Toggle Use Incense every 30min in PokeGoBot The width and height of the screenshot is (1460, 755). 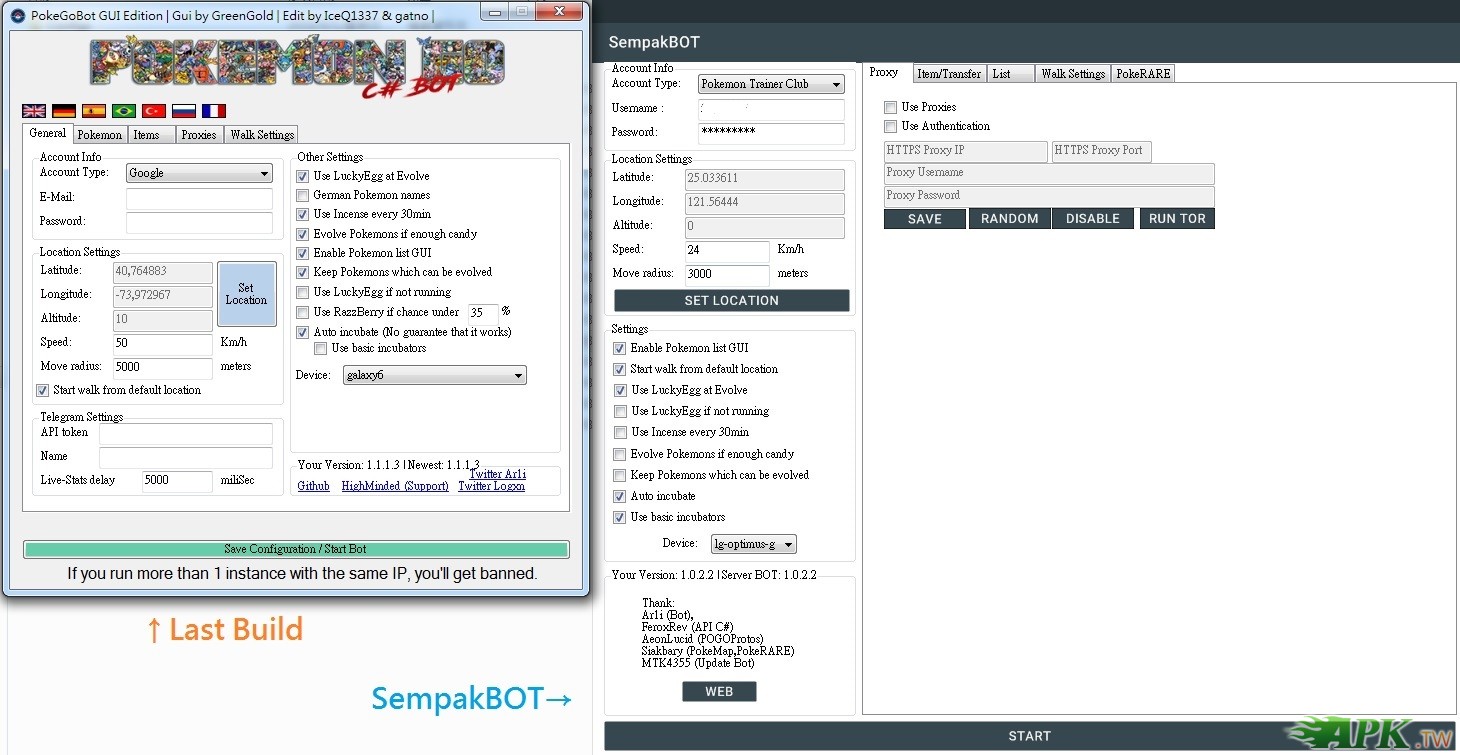point(303,214)
